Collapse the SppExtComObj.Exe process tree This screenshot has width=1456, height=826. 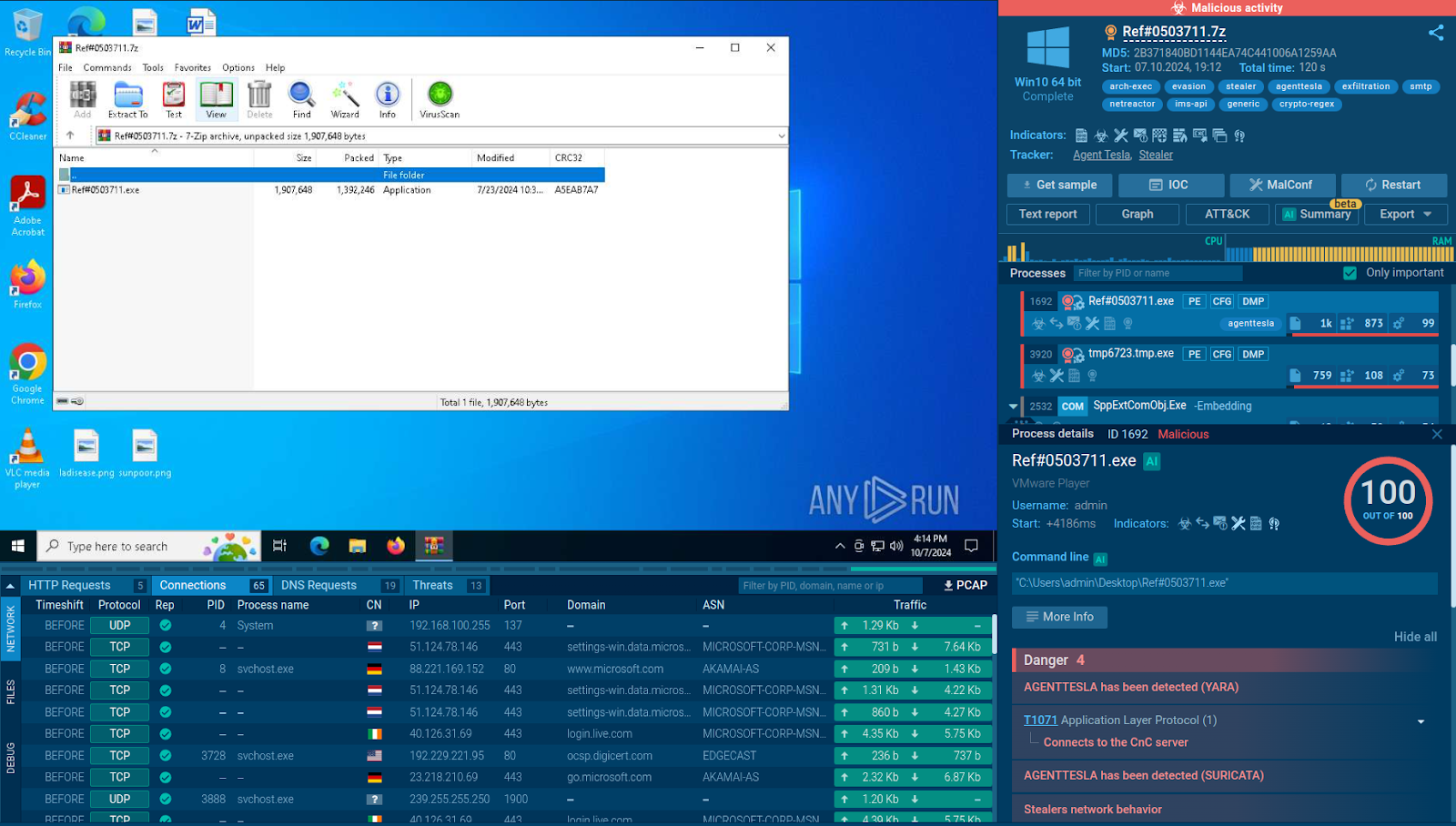(1013, 407)
